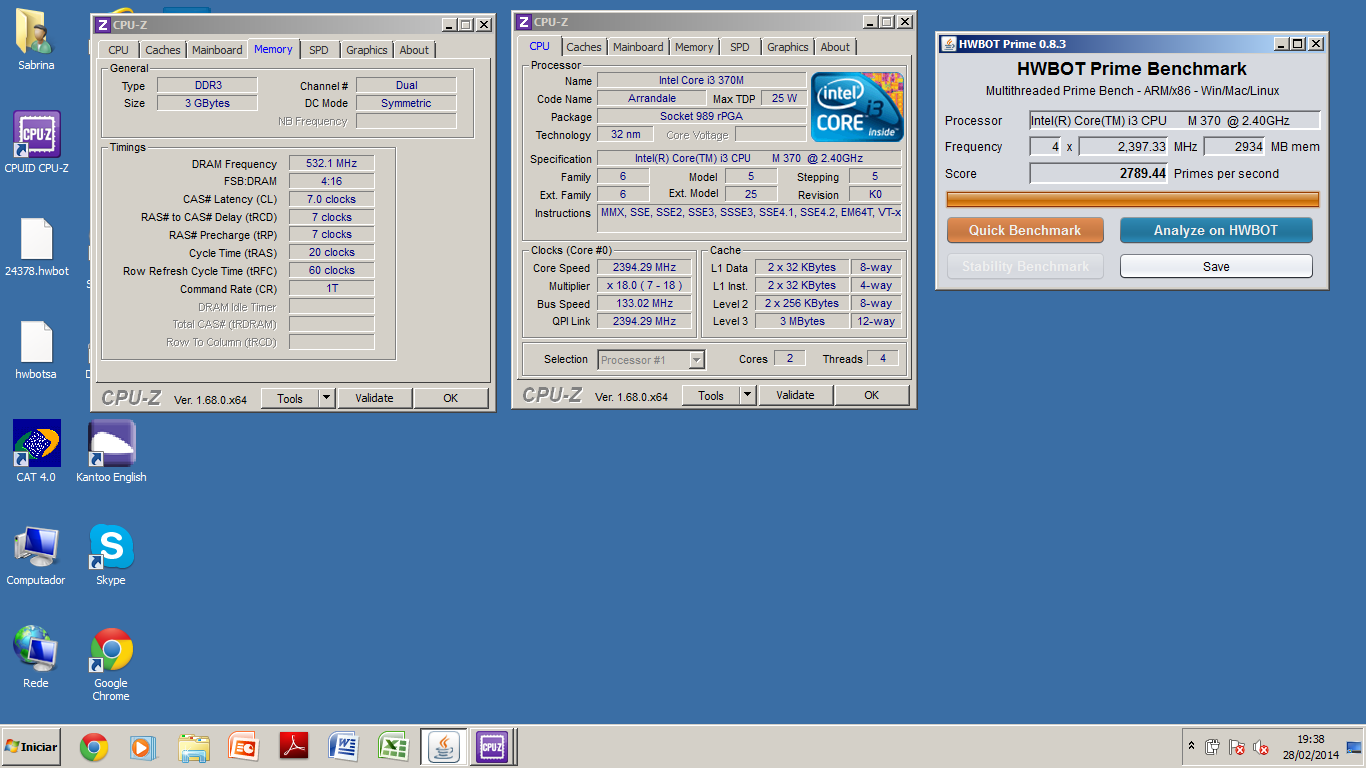The width and height of the screenshot is (1366, 768).
Task: Open the SPD tab in the CPU CPU-Z window
Action: point(739,47)
